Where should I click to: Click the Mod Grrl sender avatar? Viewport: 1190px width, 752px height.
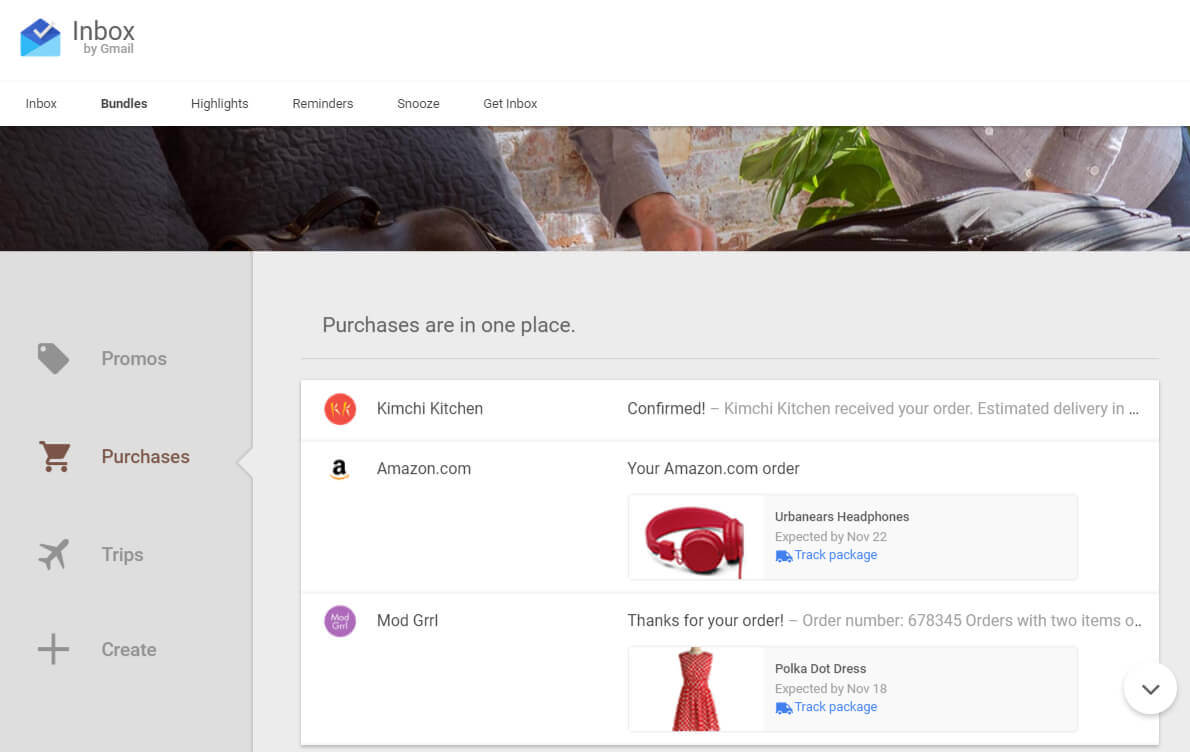coord(340,621)
